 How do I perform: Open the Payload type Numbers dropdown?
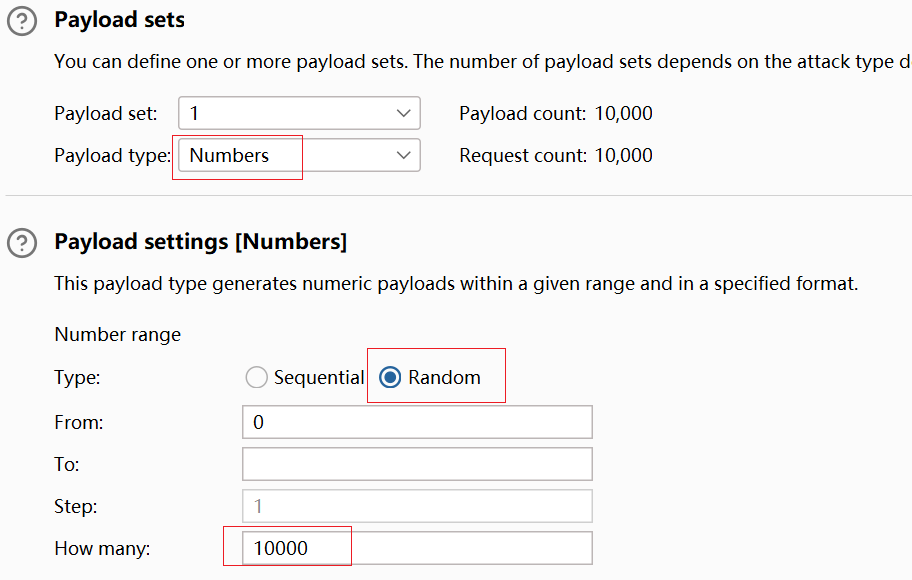point(299,155)
